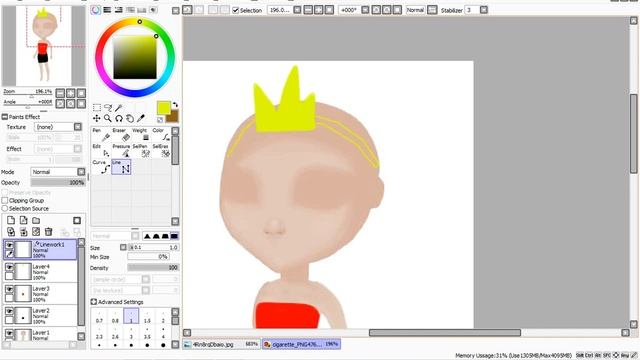Viewport: 640px width, 360px height.
Task: Hide Layer3 using its eye icon
Action: coord(9,289)
